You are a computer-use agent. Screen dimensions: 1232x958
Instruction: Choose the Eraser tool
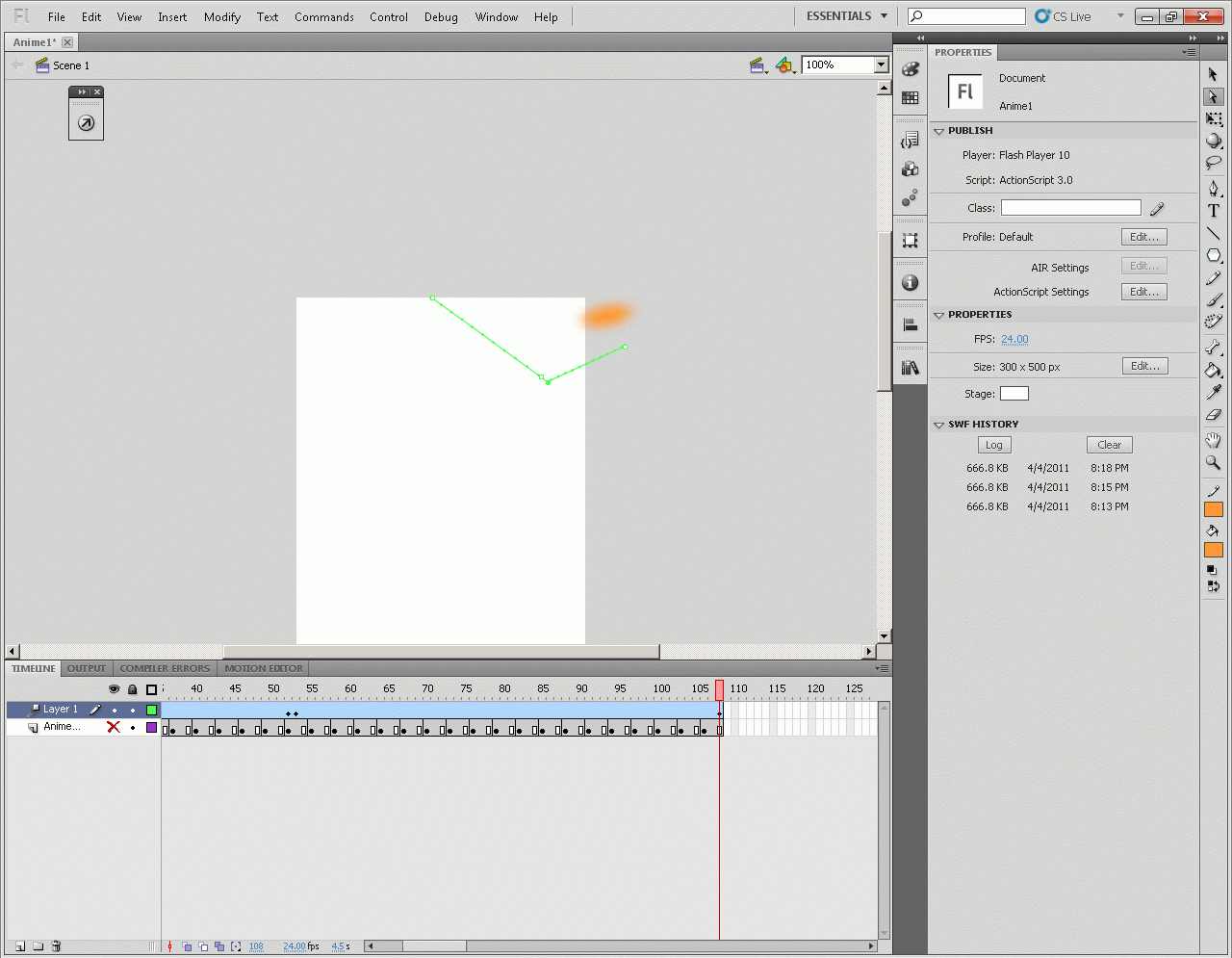tap(1213, 414)
